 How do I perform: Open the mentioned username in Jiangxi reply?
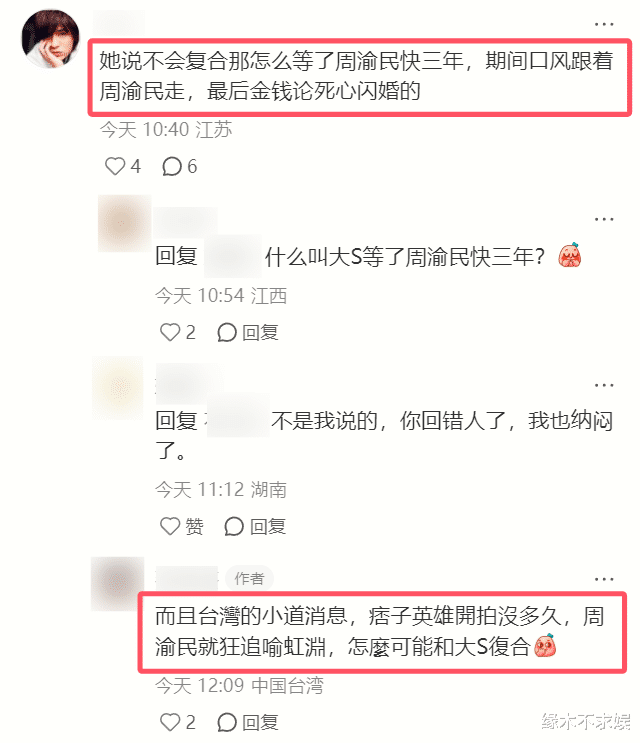(232, 256)
